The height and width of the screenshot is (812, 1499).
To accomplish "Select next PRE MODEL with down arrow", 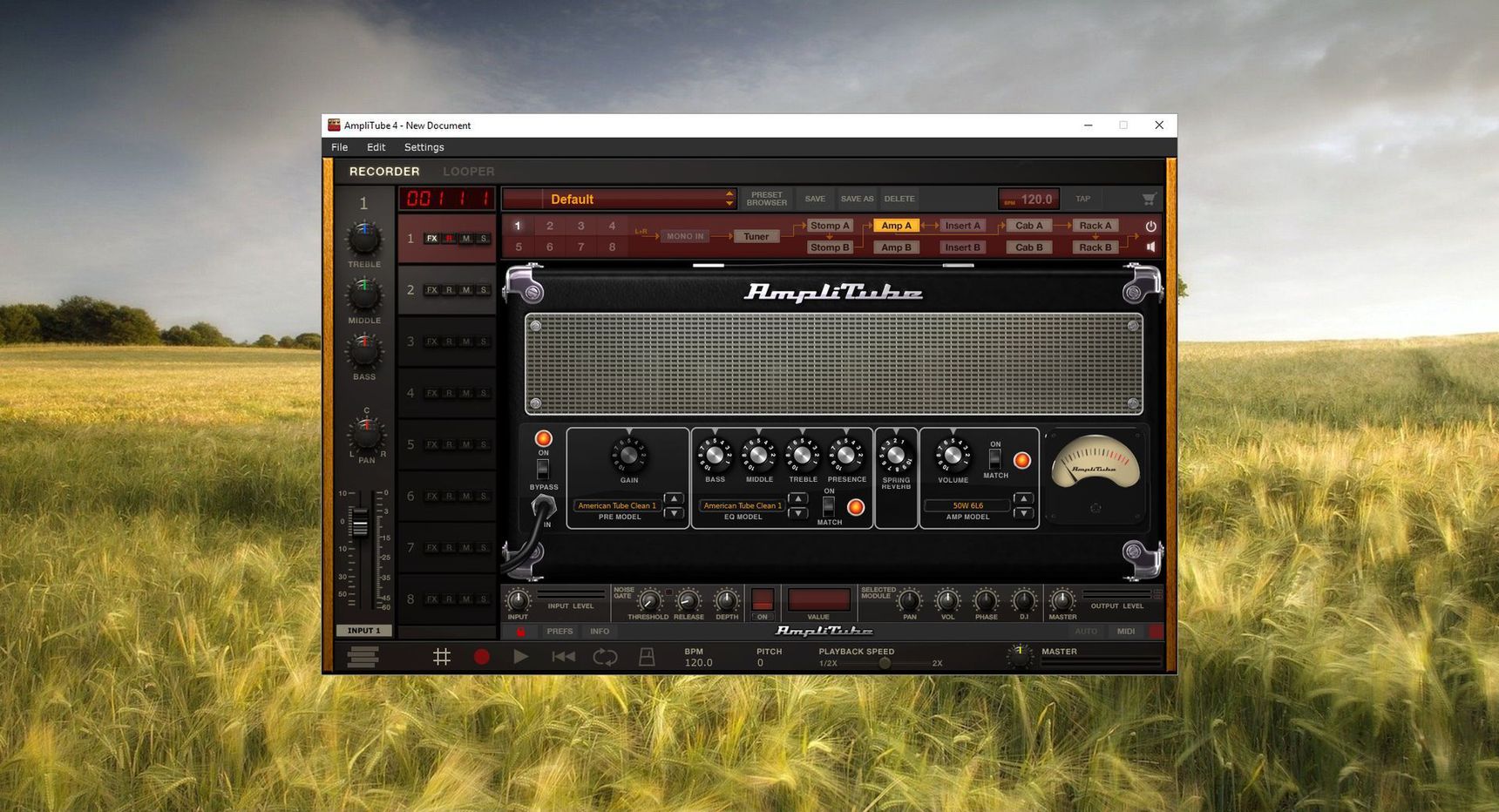I will click(x=674, y=513).
